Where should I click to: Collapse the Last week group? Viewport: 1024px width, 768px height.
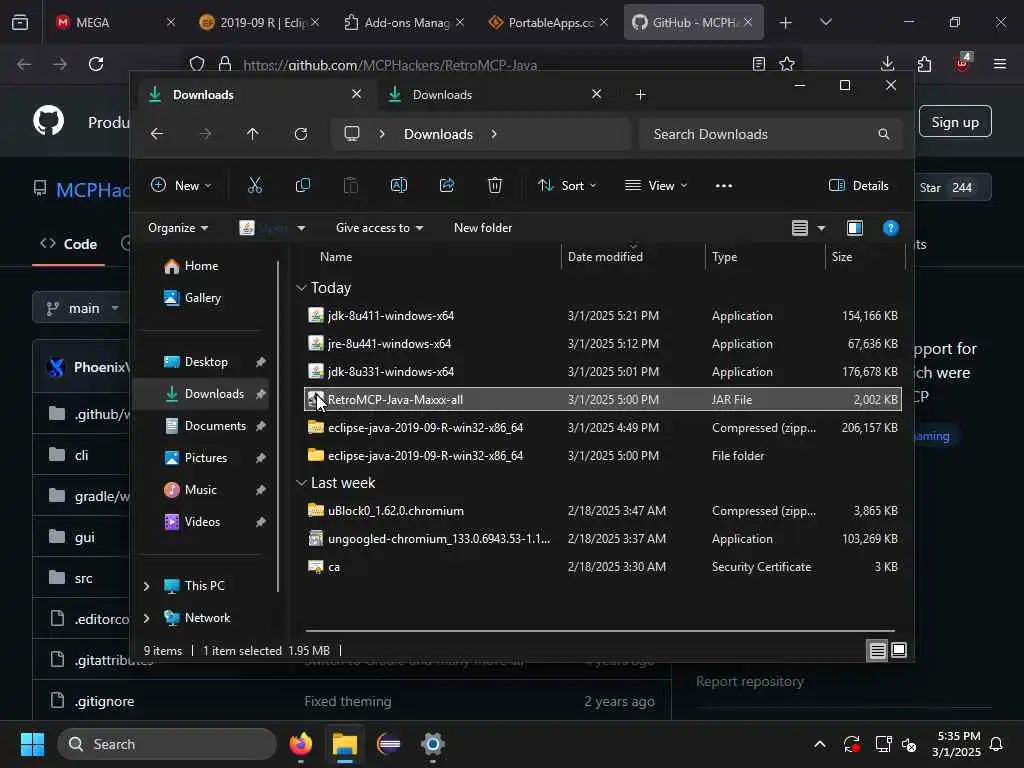301,483
